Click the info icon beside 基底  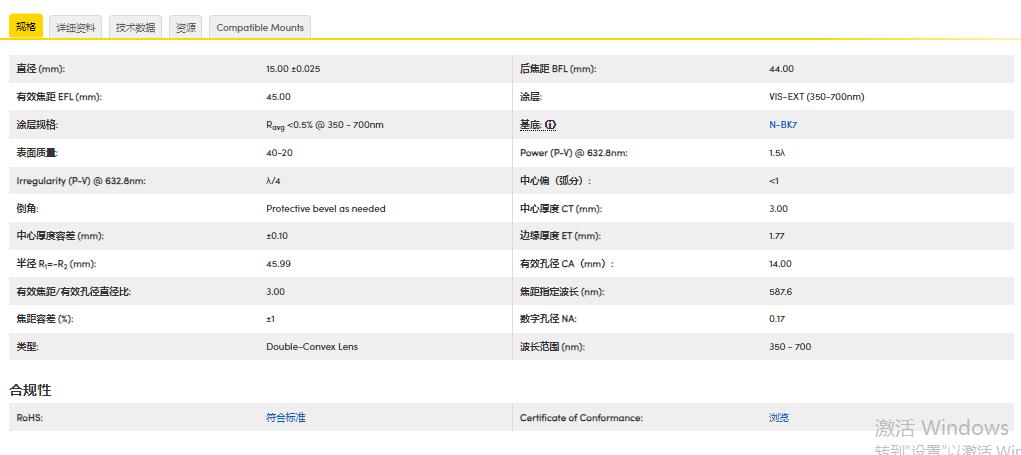click(x=550, y=125)
